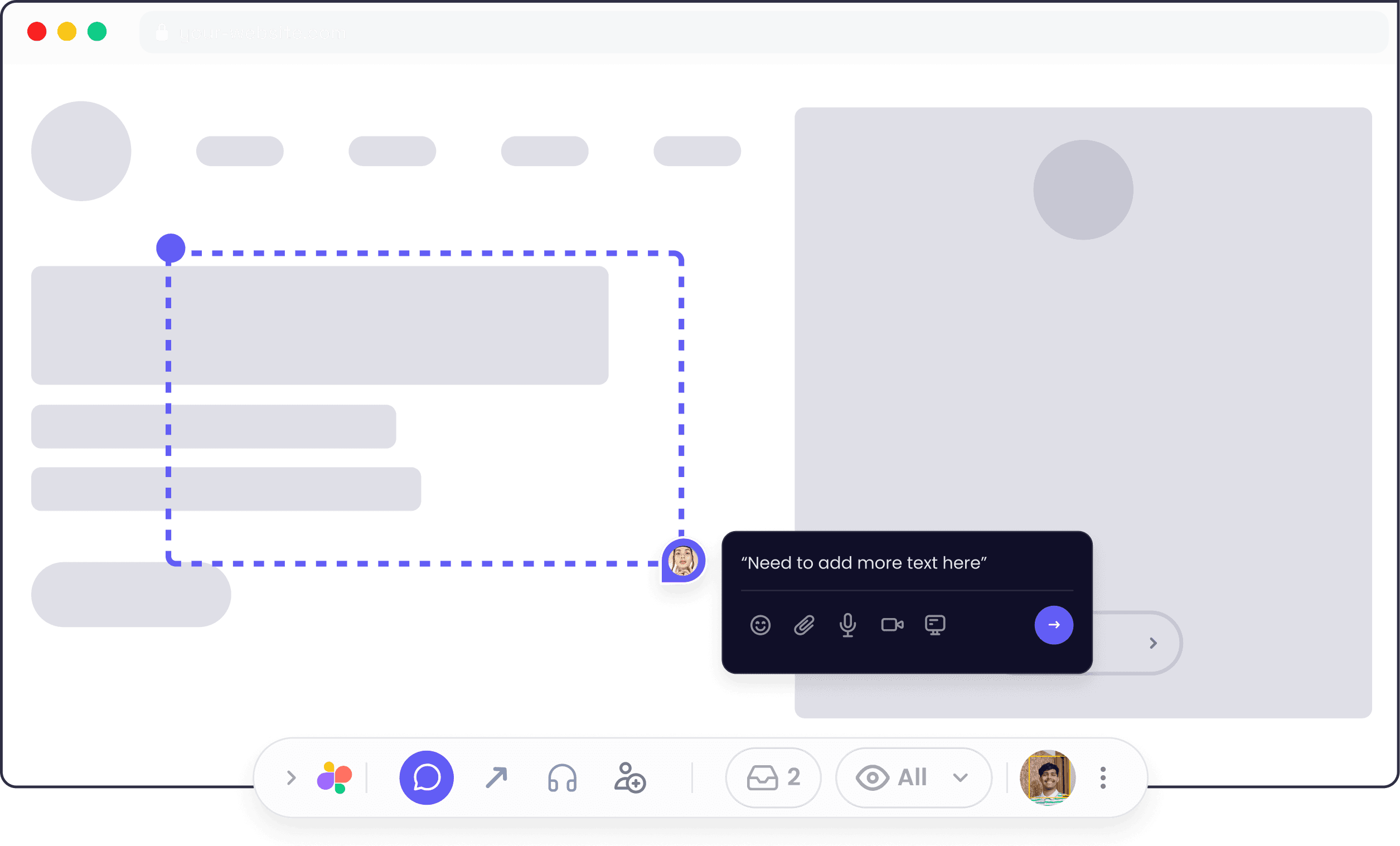
Task: Record a video comment with the camera icon
Action: [x=892, y=625]
